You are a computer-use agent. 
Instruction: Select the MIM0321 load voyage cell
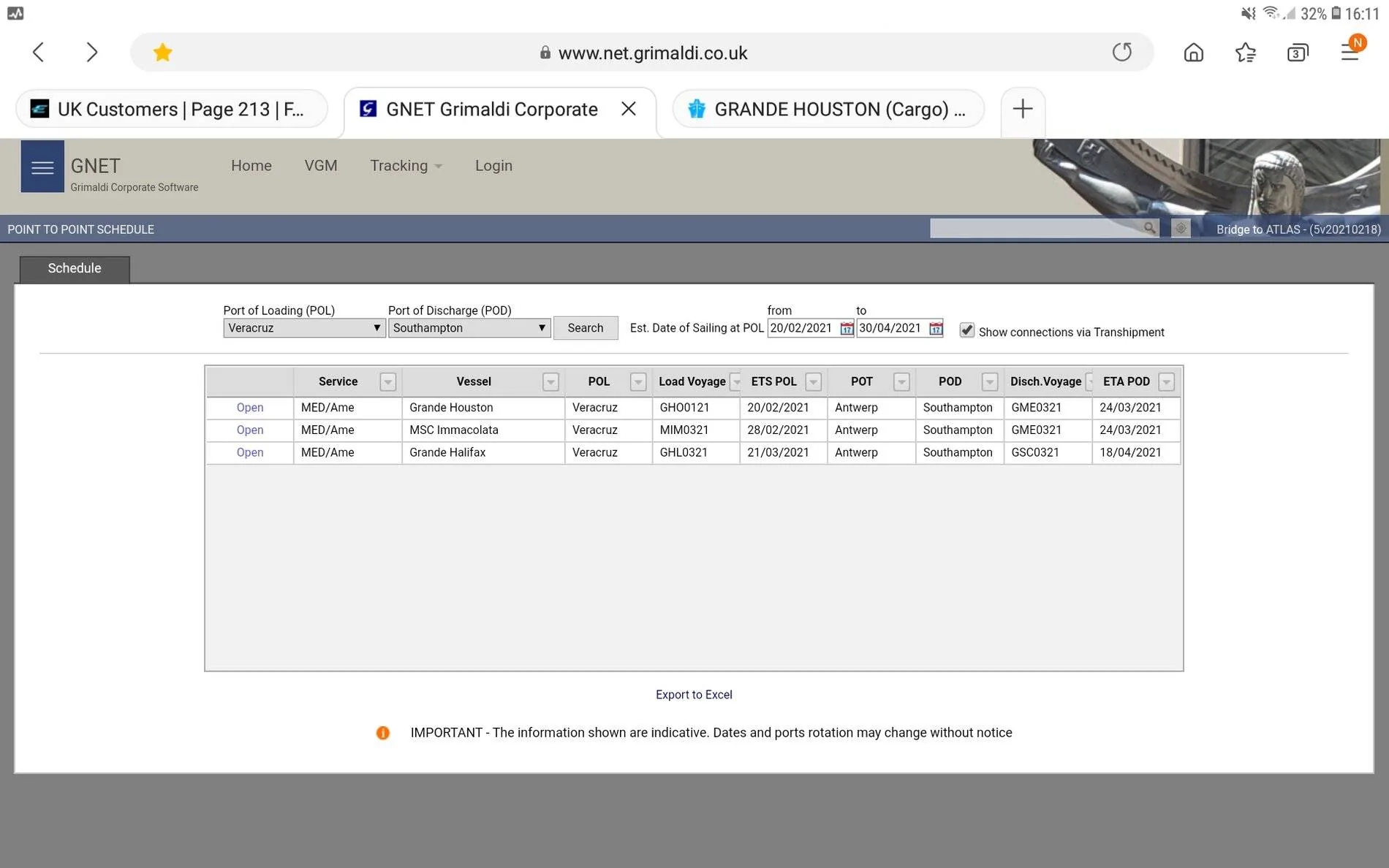pyautogui.click(x=695, y=430)
